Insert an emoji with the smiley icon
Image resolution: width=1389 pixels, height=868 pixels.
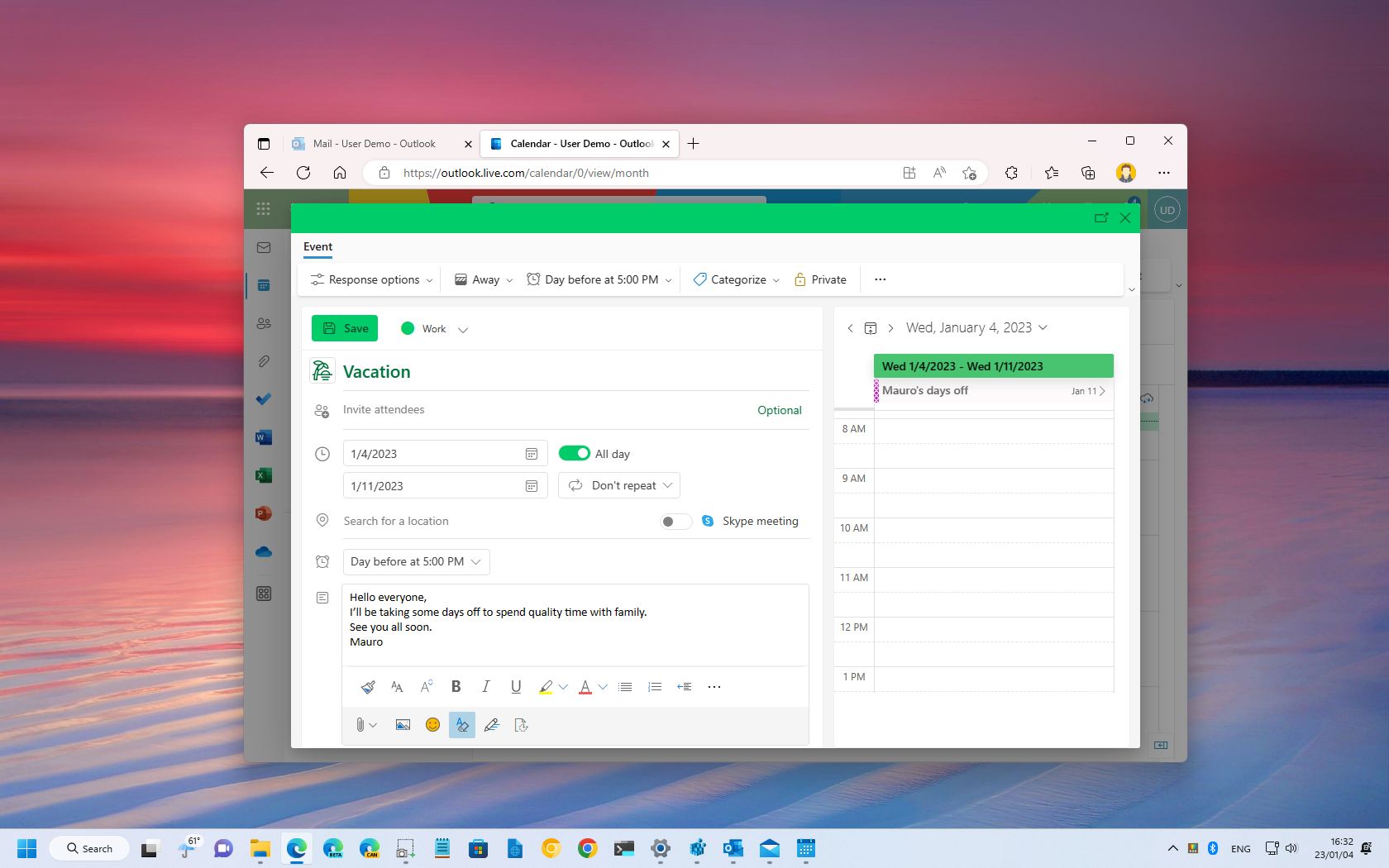click(x=432, y=725)
